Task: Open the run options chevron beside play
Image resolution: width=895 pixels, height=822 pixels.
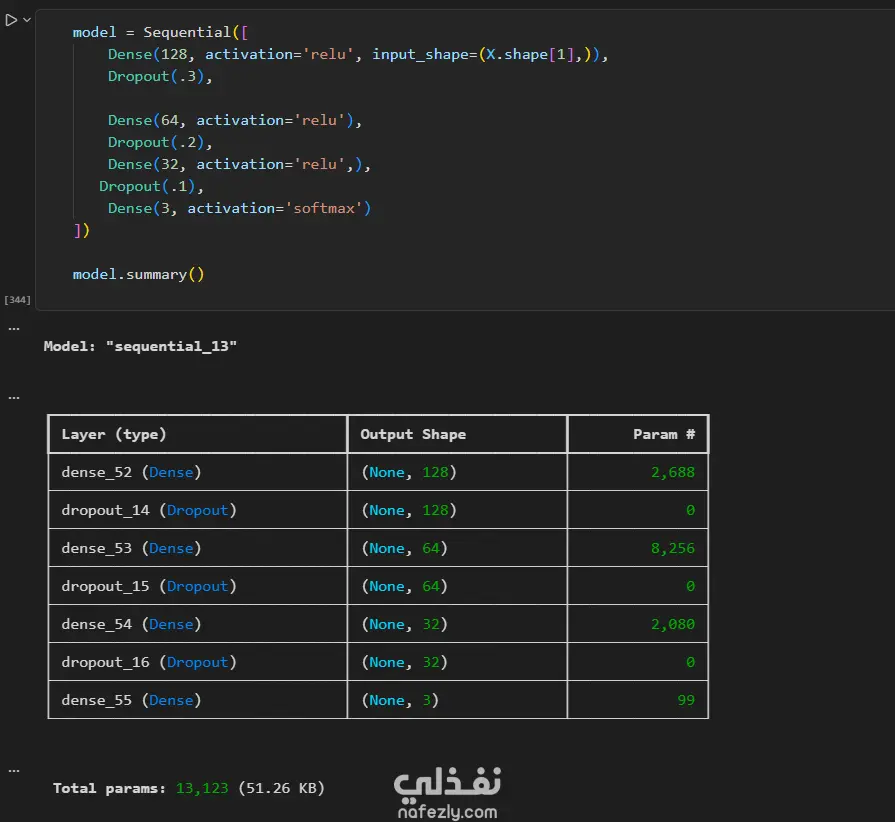Action: 26,20
